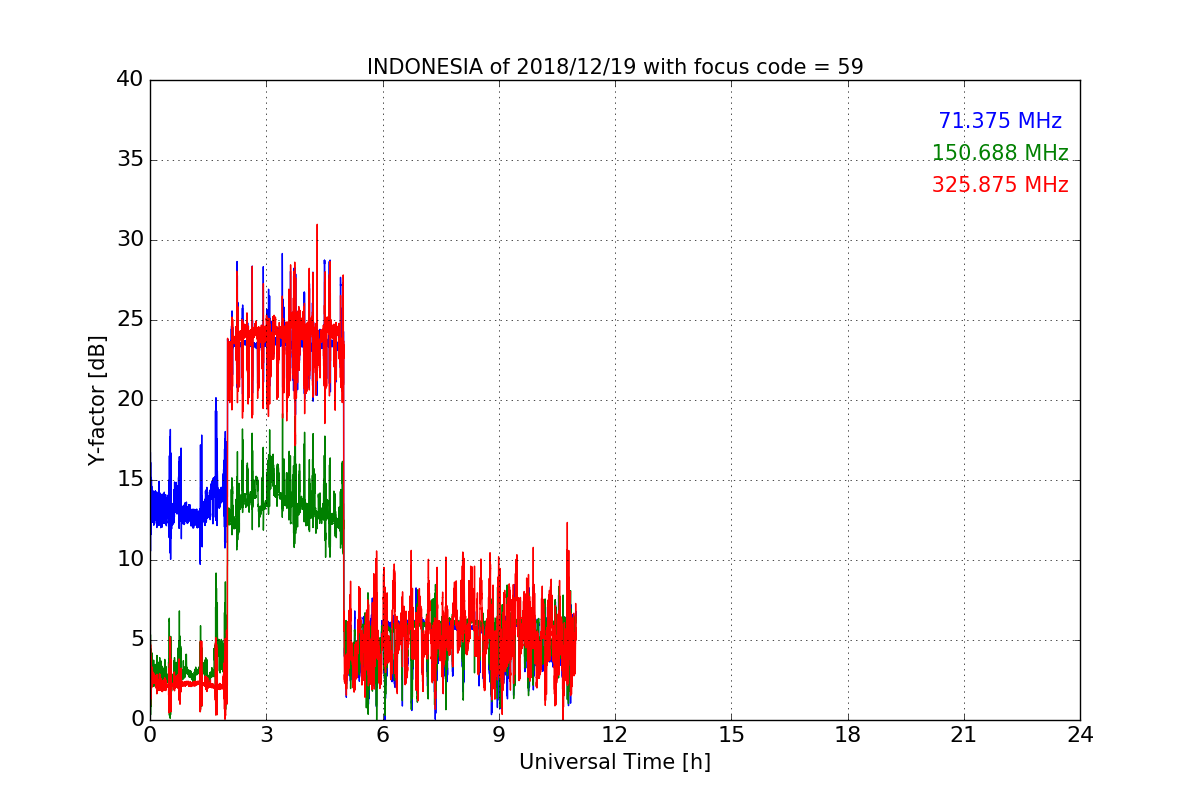This screenshot has width=1200, height=800.
Task: Click the x-axis tick label 24
Action: point(1080,735)
